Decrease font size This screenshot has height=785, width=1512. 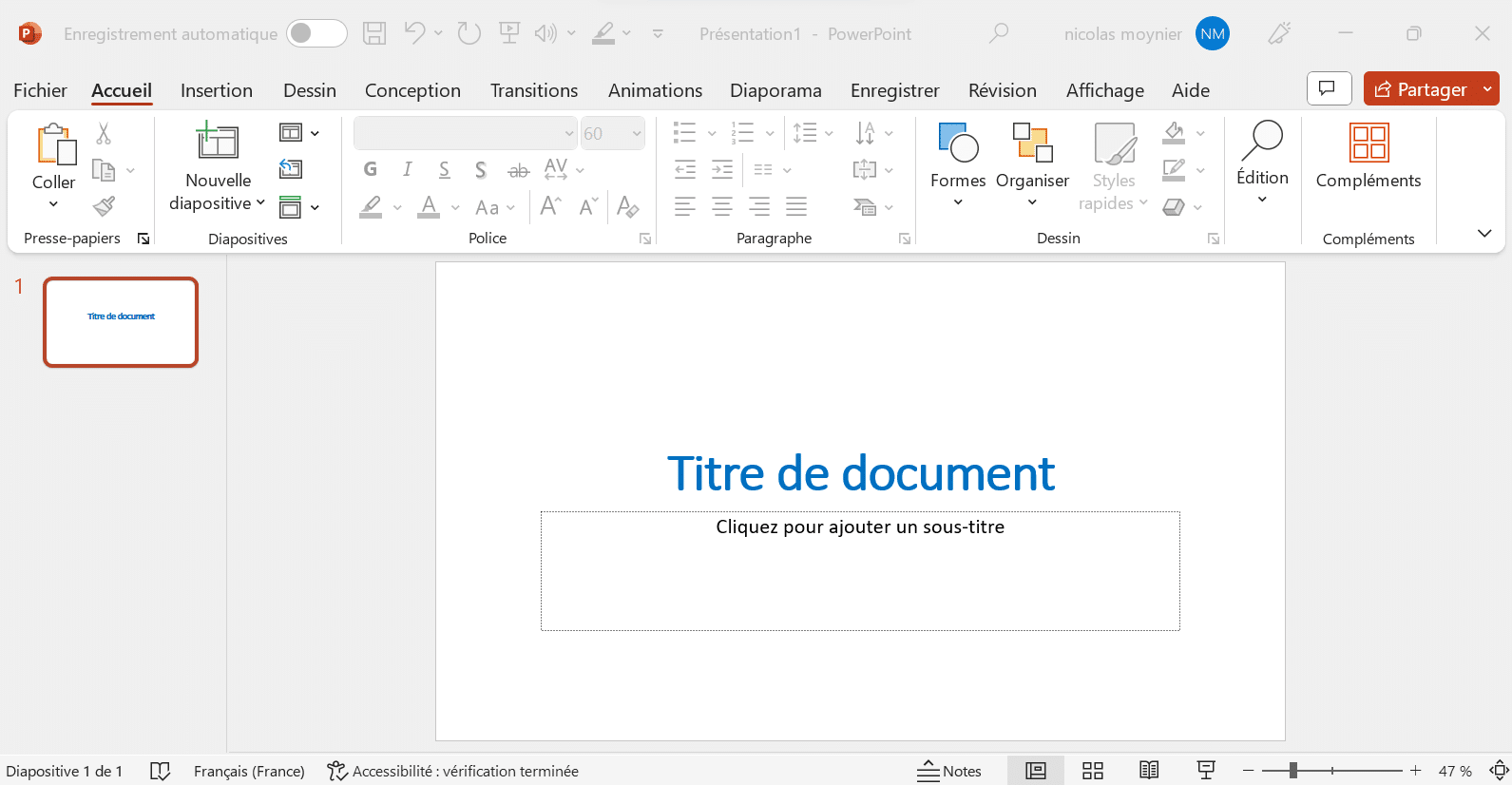588,206
